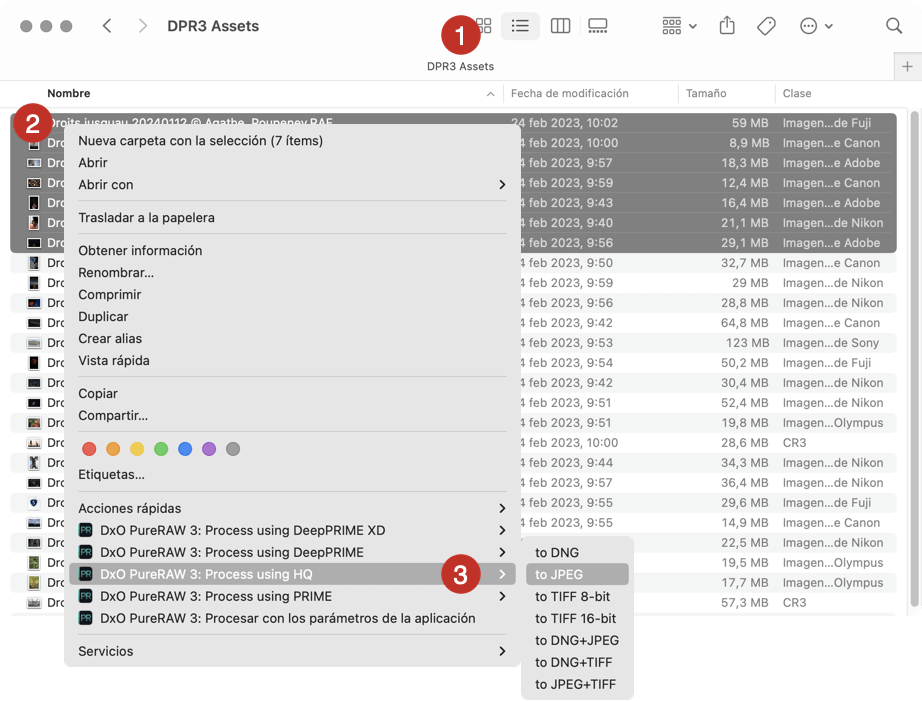The width and height of the screenshot is (922, 701).
Task: Expand Abrir con submenu
Action: pyautogui.click(x=291, y=185)
